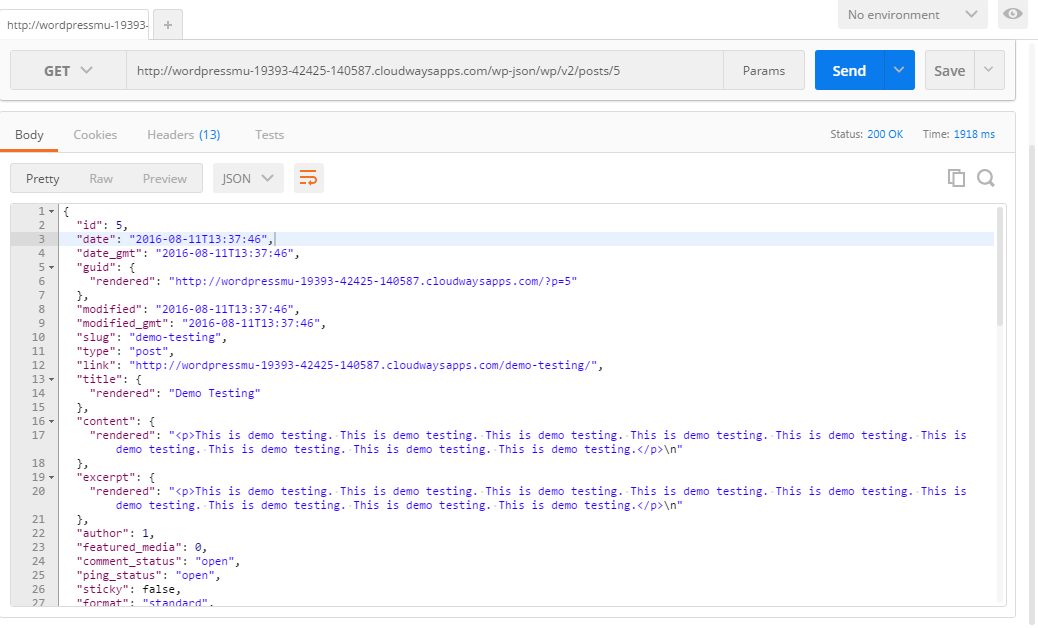This screenshot has height=628, width=1038.
Task: Click the 200 OK status text
Action: 885,134
